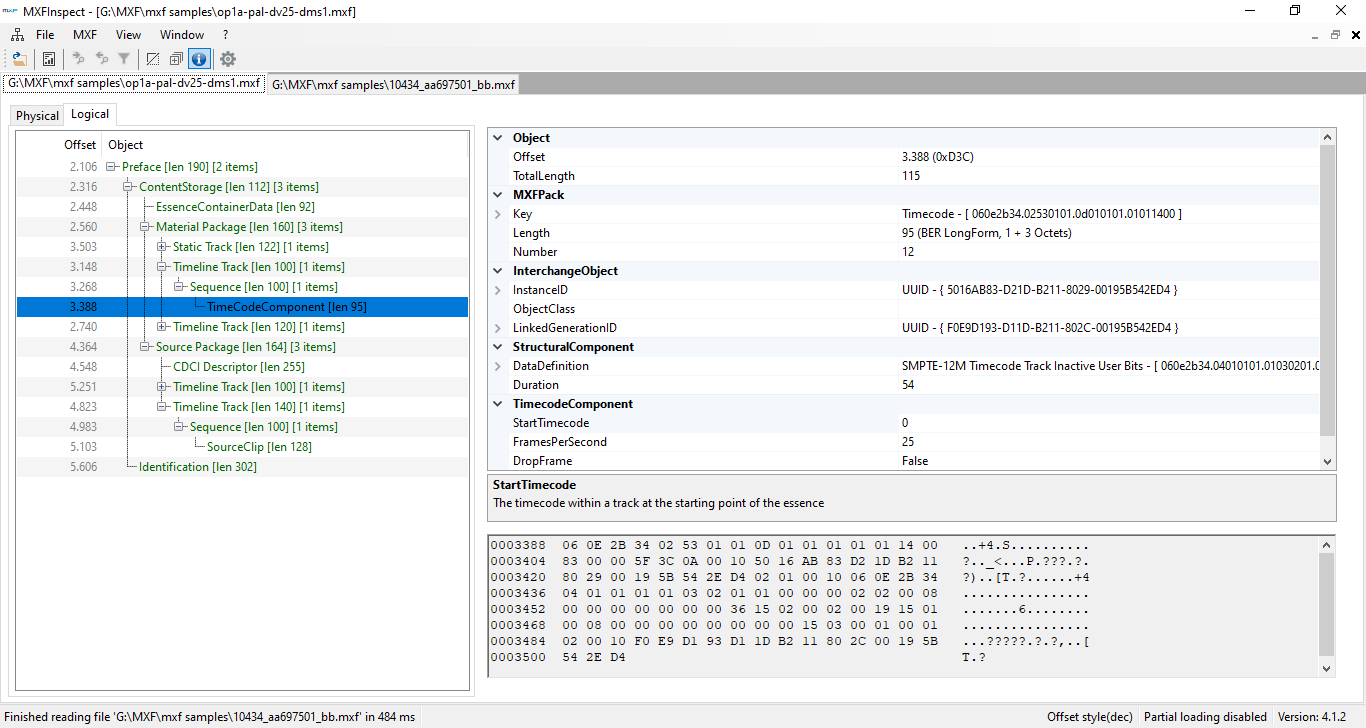The image size is (1366, 728).
Task: Select the FramesPerSecond property row
Action: pos(904,442)
